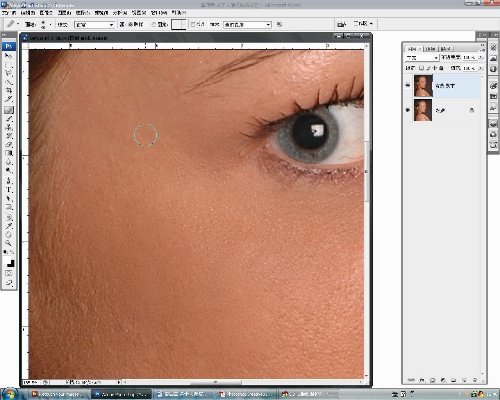Screen dimensions: 500x400
Task: Select the Crop tool
Action: pyautogui.click(x=9, y=91)
